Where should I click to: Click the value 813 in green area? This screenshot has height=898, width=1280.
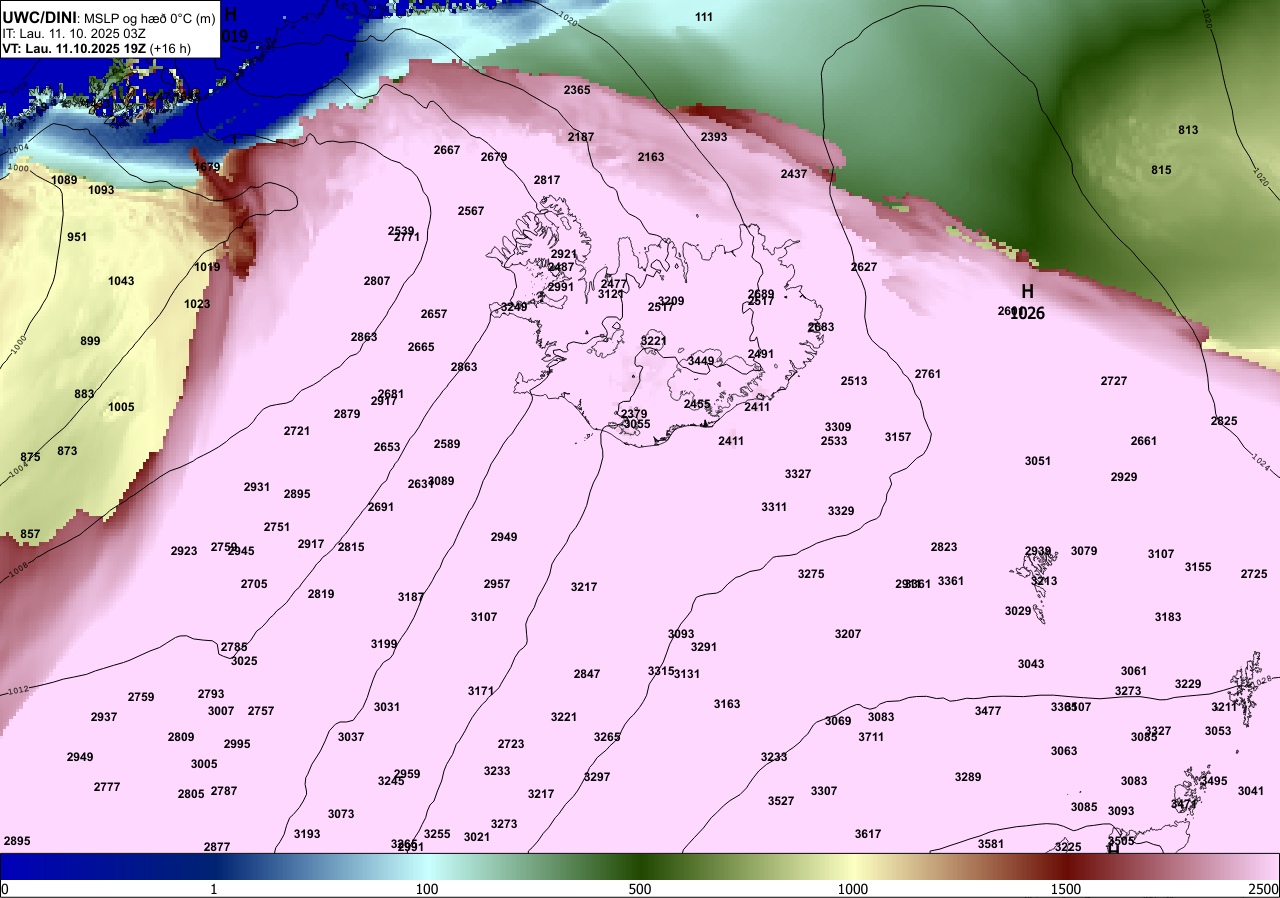pos(1188,130)
